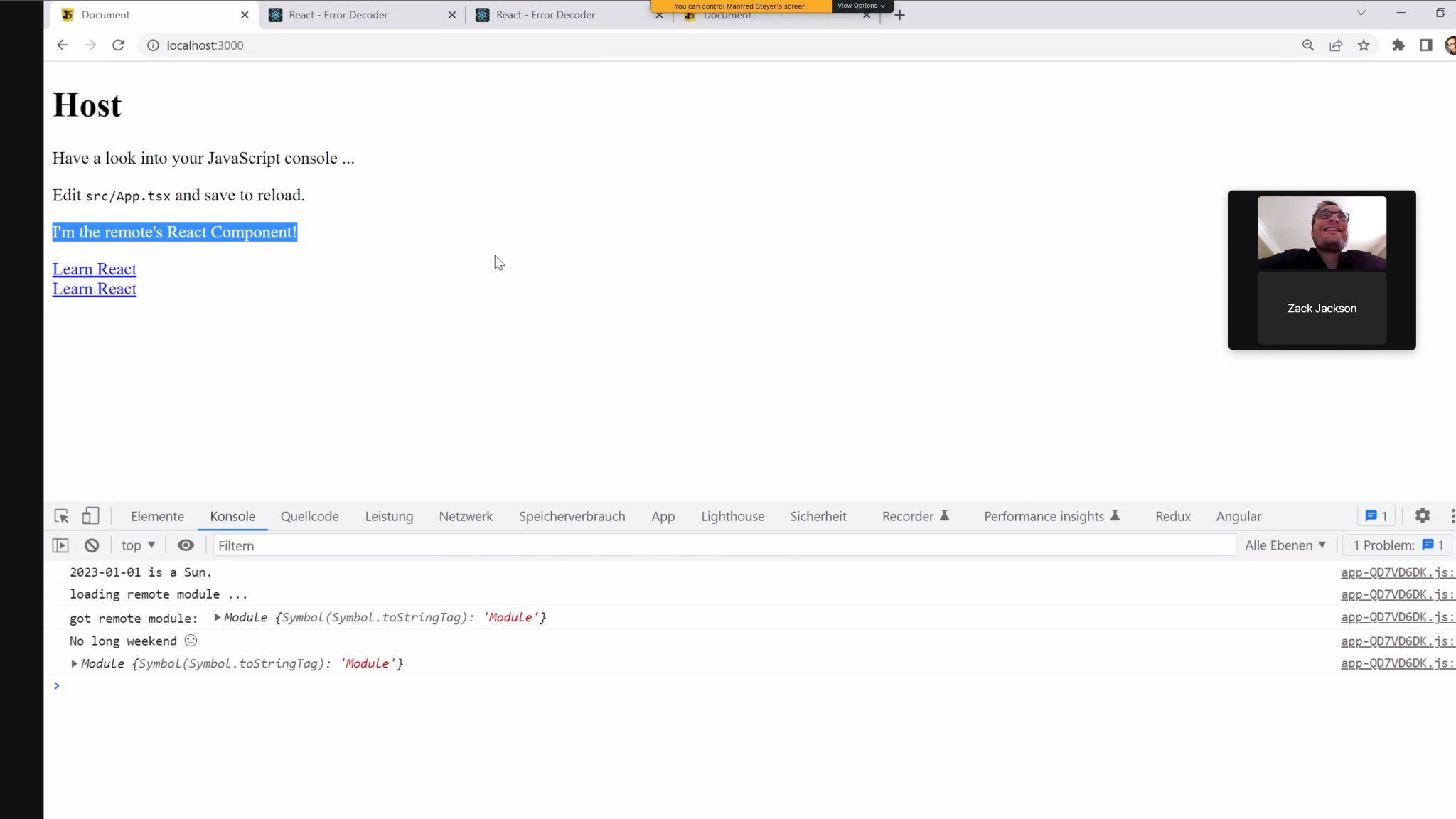Open the console sidebar icon
1456x819 pixels.
click(60, 545)
